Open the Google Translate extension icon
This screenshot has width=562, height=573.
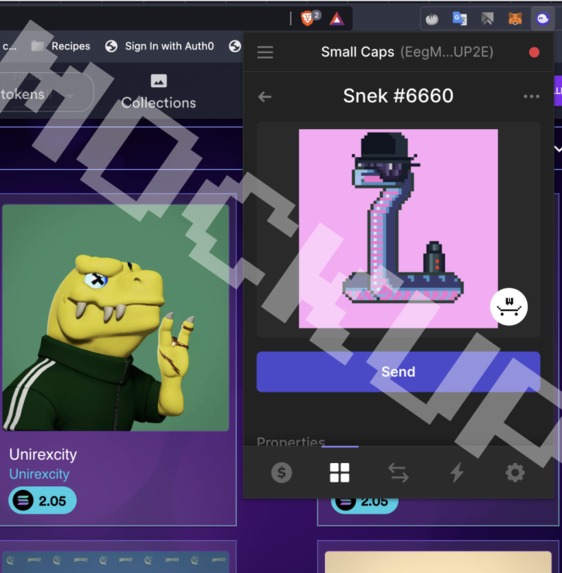[459, 18]
